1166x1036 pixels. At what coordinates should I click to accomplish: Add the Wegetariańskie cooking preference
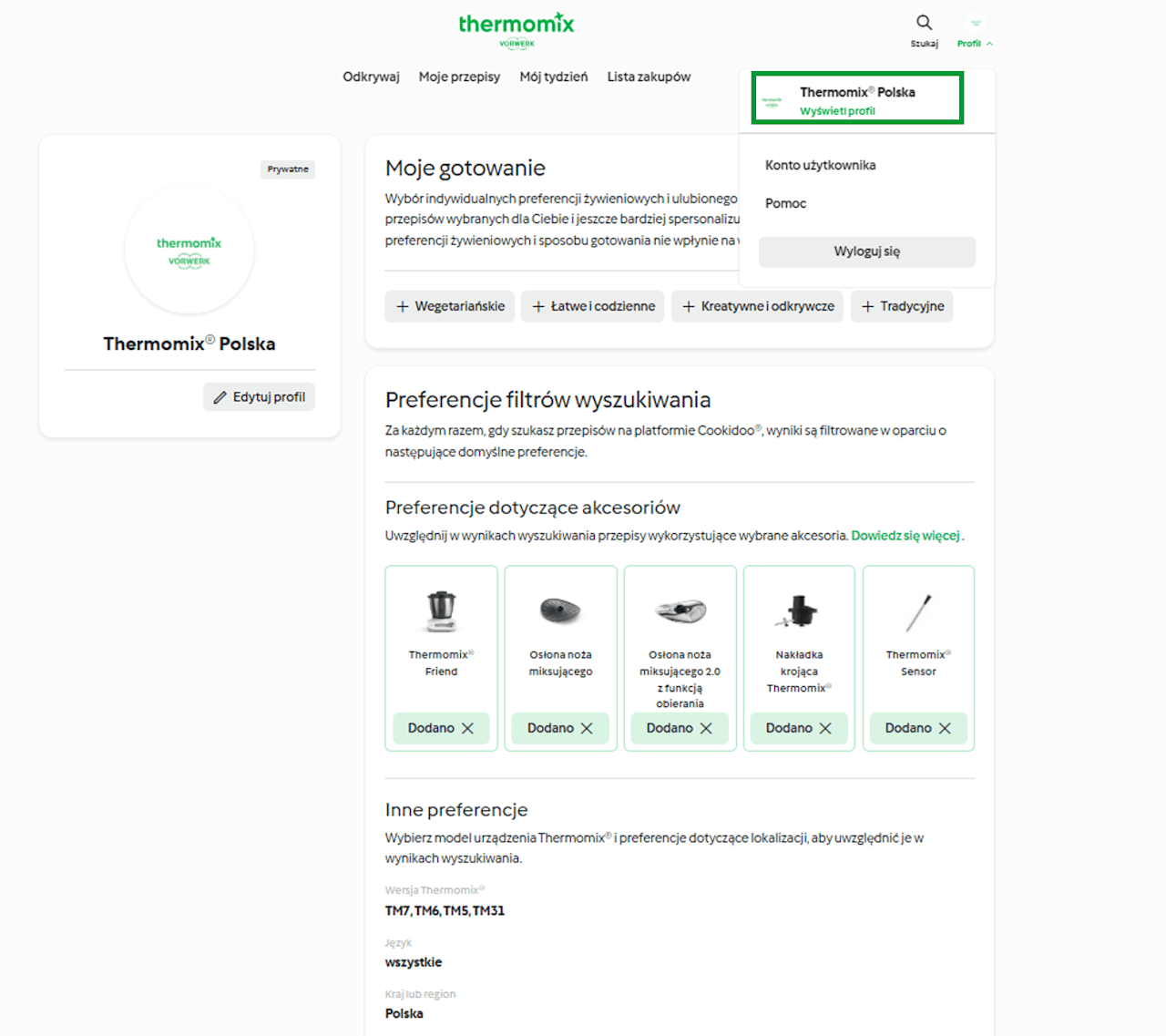tap(450, 306)
